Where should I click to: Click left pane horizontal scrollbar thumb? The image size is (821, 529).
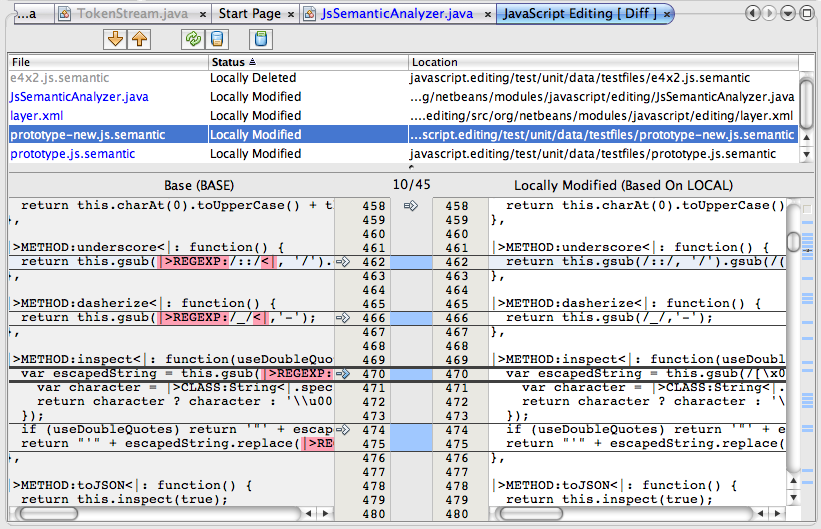click(x=48, y=514)
